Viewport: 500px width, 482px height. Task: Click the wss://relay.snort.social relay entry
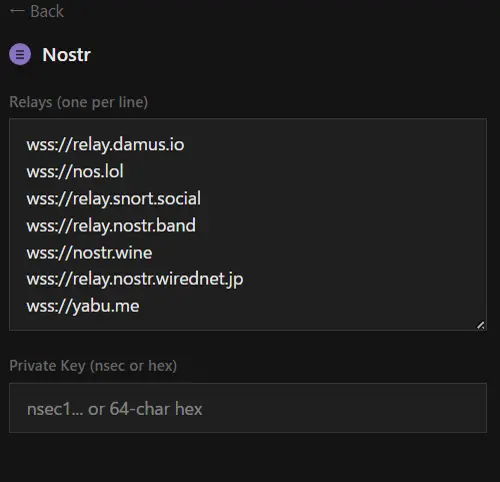(114, 198)
